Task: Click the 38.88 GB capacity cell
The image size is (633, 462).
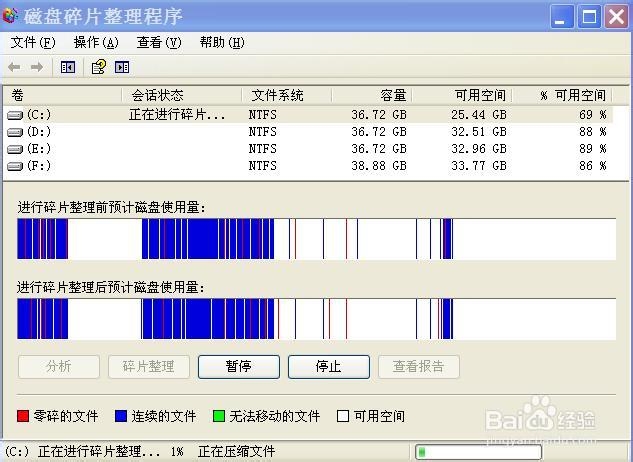Action: pos(379,166)
